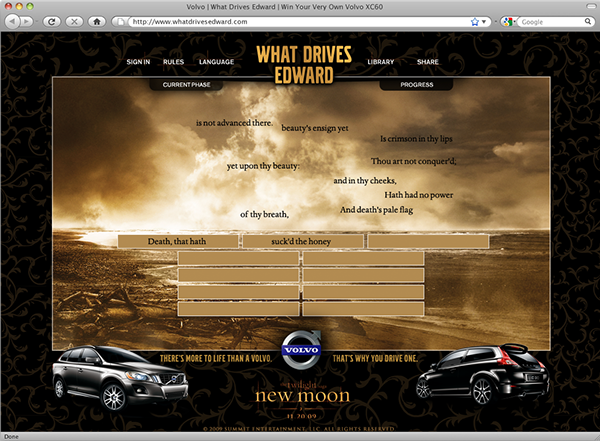The height and width of the screenshot is (441, 600).
Task: Focus the URL address bar
Action: pos(298,22)
